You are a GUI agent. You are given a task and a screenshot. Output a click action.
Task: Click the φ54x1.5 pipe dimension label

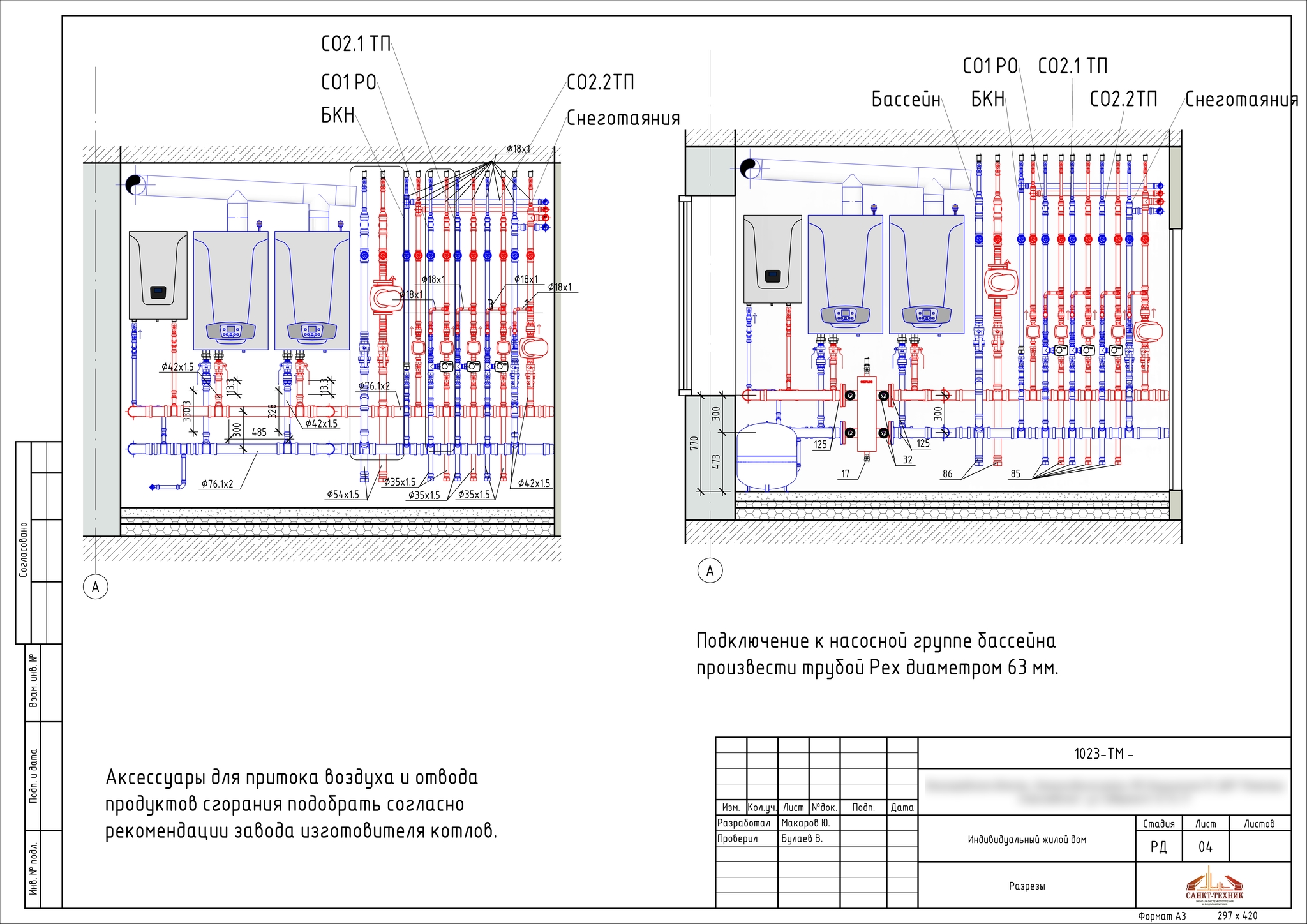343,495
